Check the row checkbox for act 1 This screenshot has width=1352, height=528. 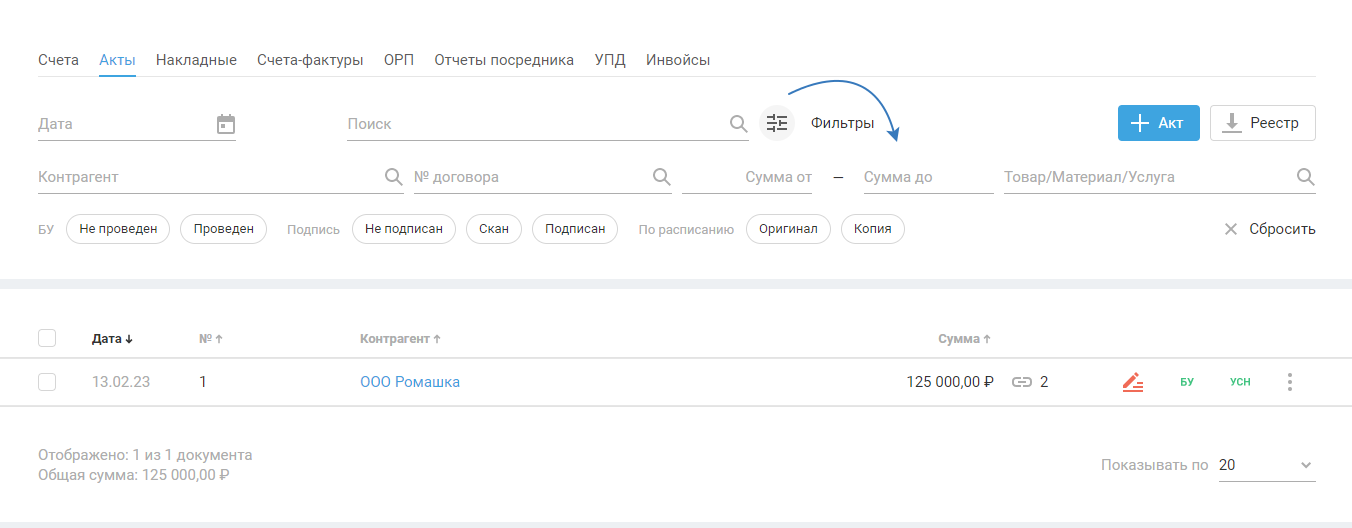[47, 382]
